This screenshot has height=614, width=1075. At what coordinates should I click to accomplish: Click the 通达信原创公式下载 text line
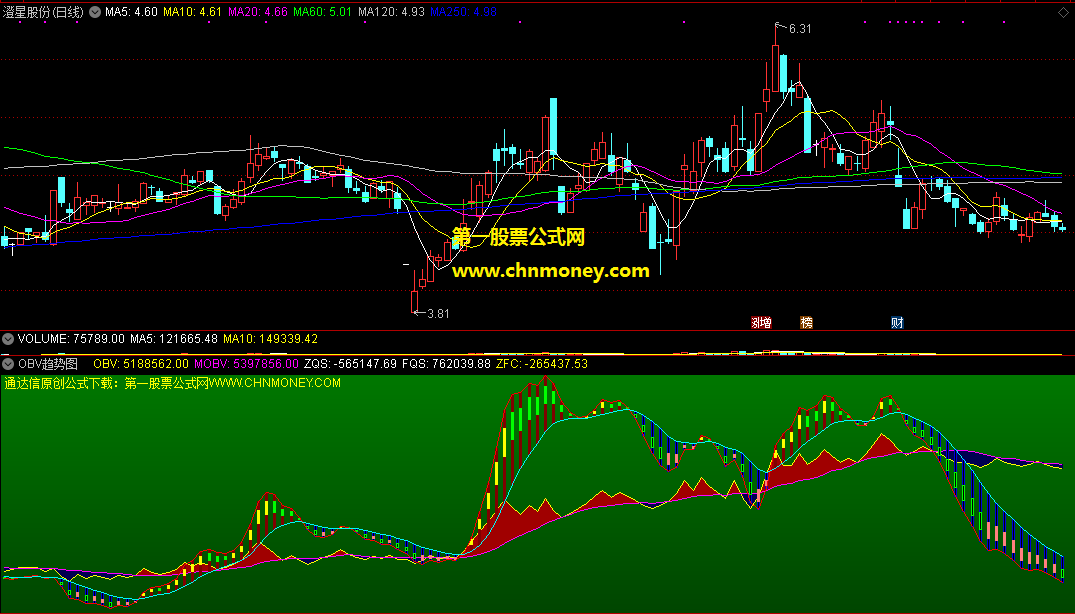pos(172,383)
